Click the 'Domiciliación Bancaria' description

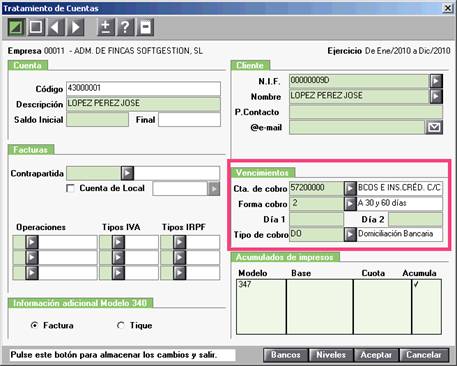[395, 234]
